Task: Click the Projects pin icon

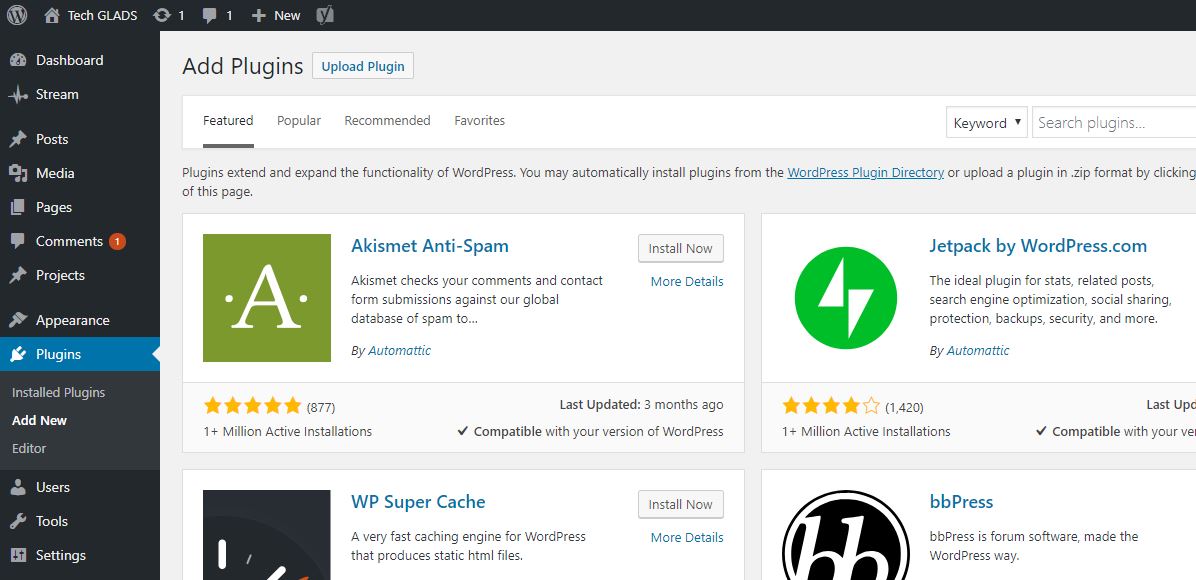Action: coord(18,276)
